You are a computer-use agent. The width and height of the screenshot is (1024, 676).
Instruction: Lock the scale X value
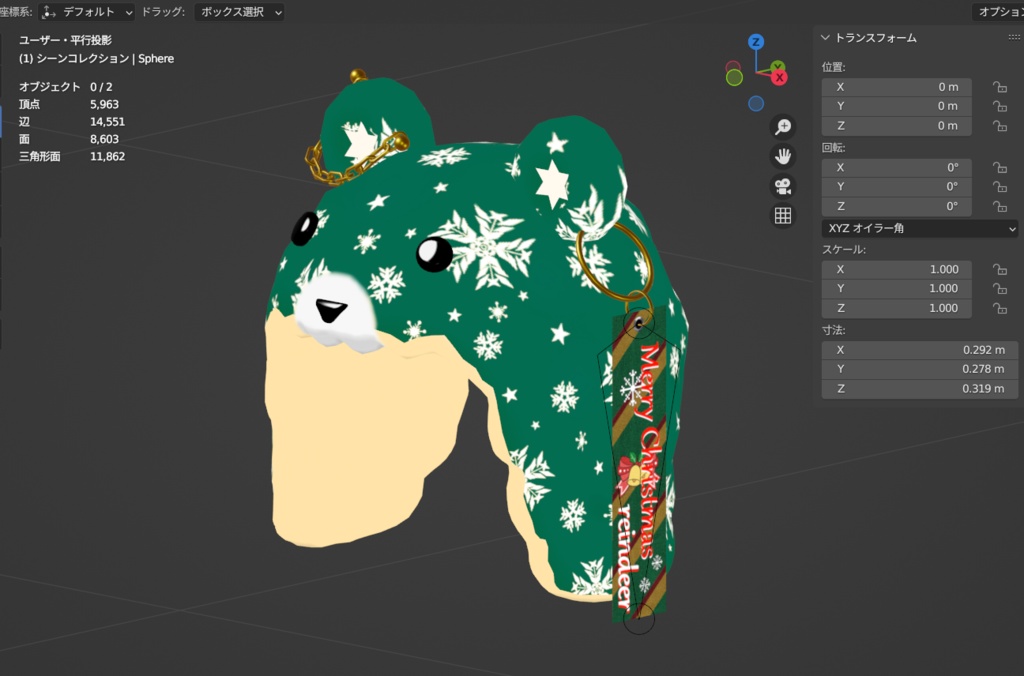[1000, 269]
